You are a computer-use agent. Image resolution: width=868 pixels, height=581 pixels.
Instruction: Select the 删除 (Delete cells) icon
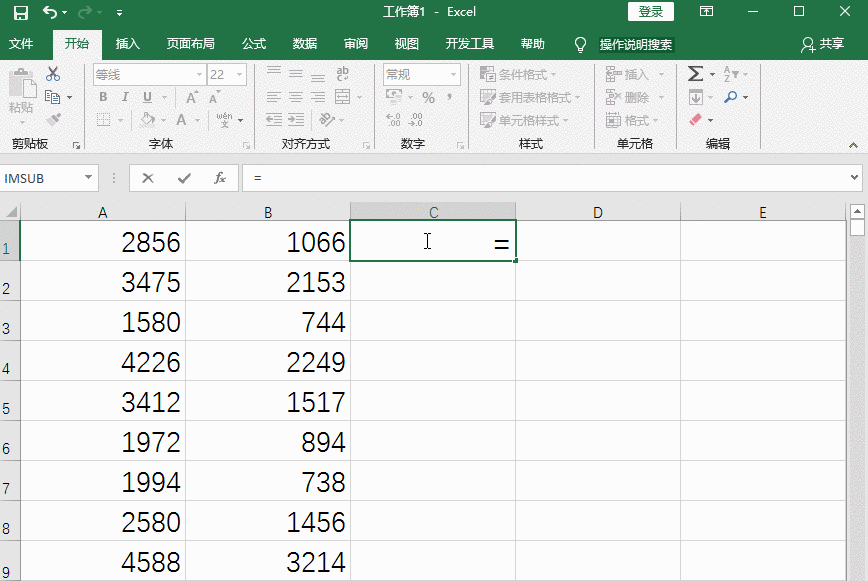[x=630, y=97]
